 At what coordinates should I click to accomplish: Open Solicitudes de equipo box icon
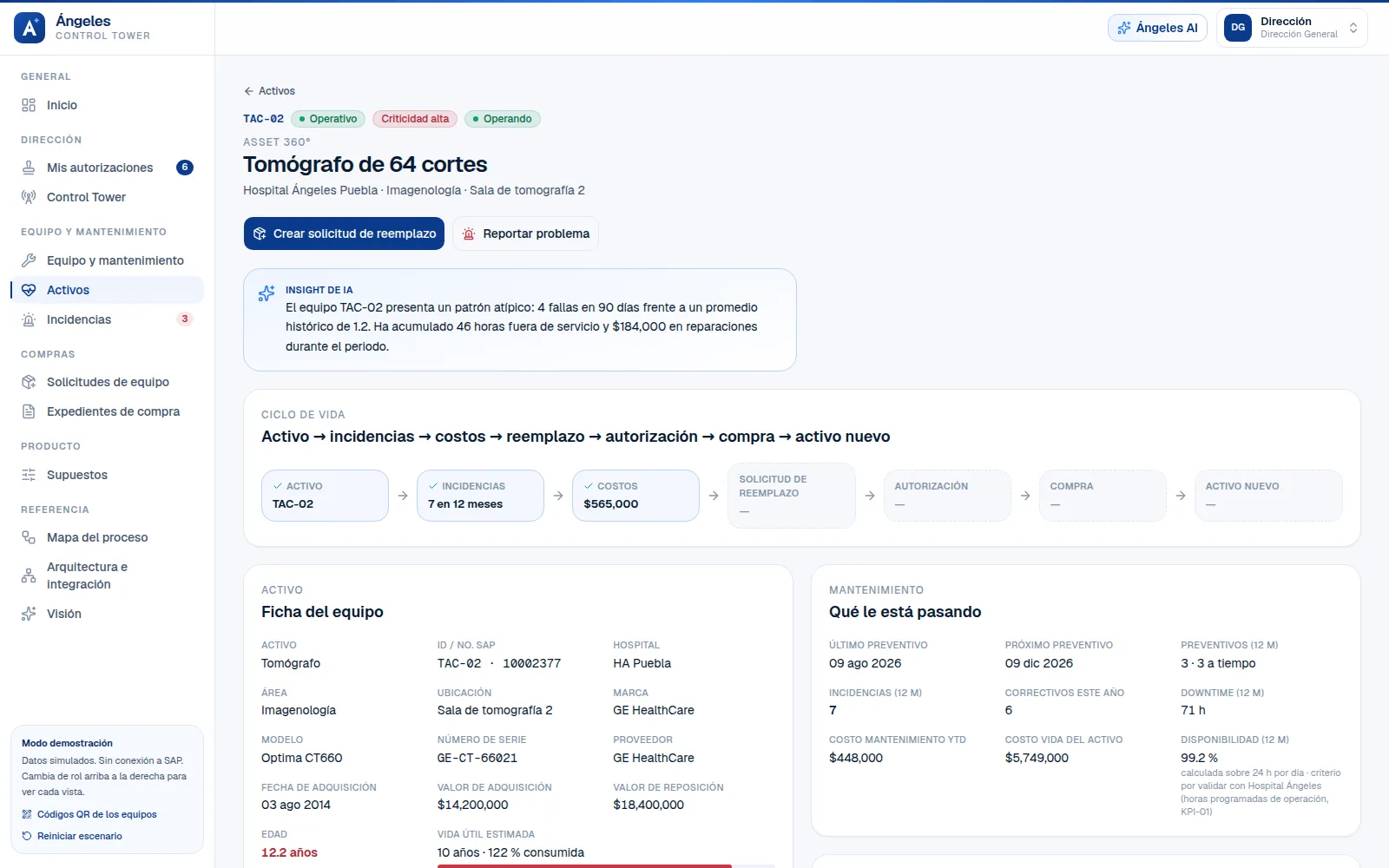[29, 382]
